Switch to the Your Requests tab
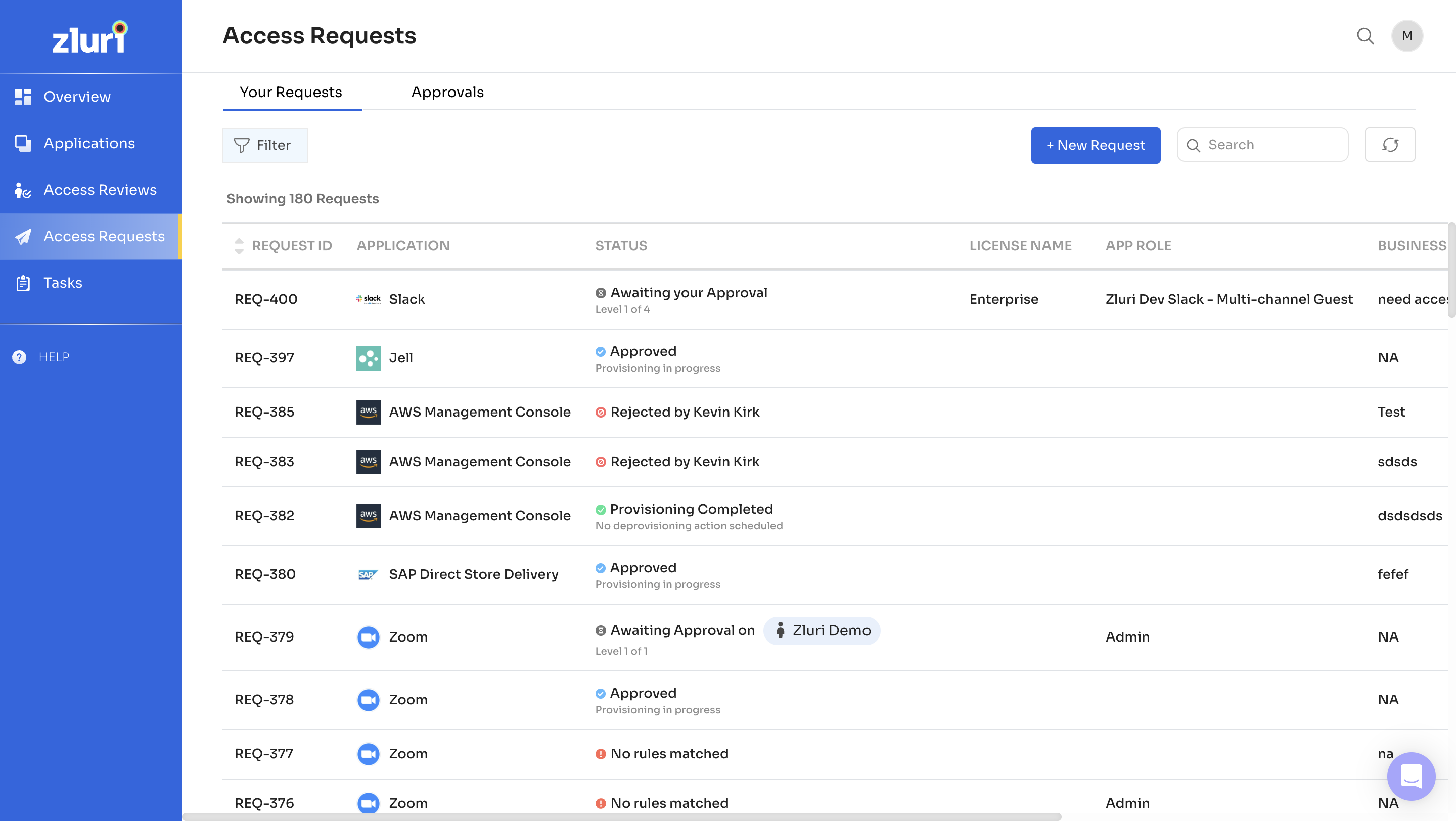The width and height of the screenshot is (1456, 821). click(x=291, y=92)
